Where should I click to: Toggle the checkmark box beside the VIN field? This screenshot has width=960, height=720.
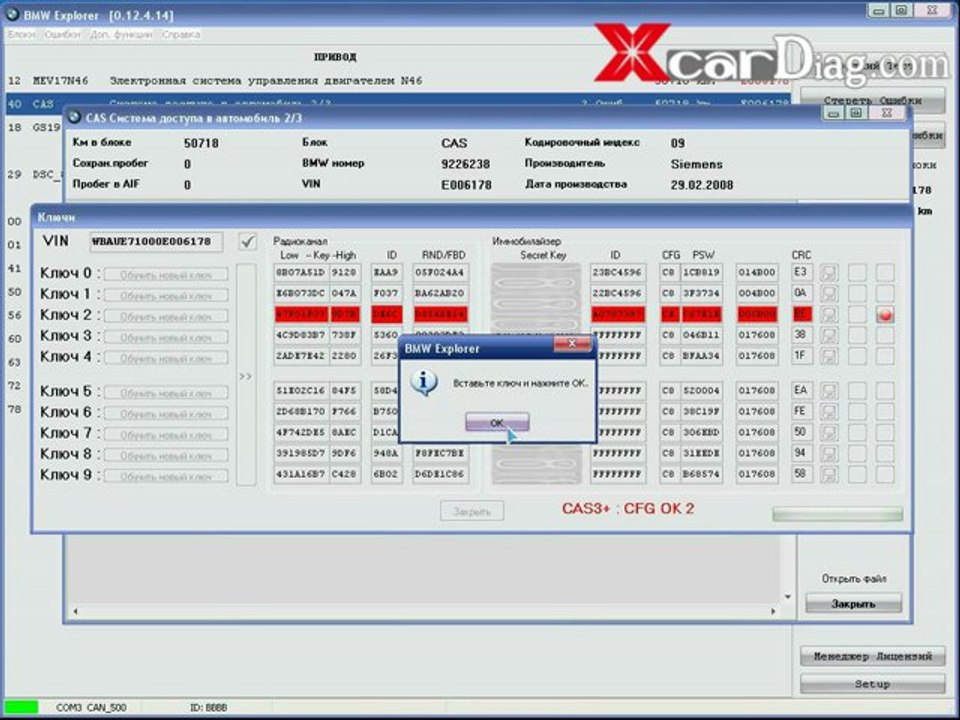[x=247, y=241]
